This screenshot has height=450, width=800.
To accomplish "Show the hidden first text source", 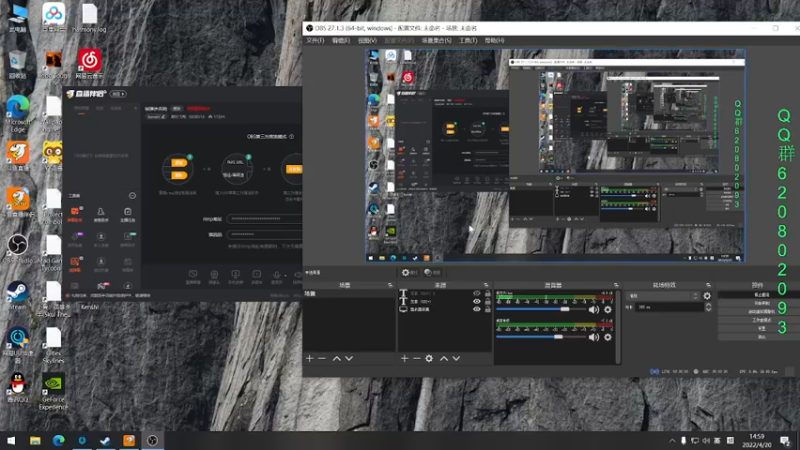I will coord(477,294).
